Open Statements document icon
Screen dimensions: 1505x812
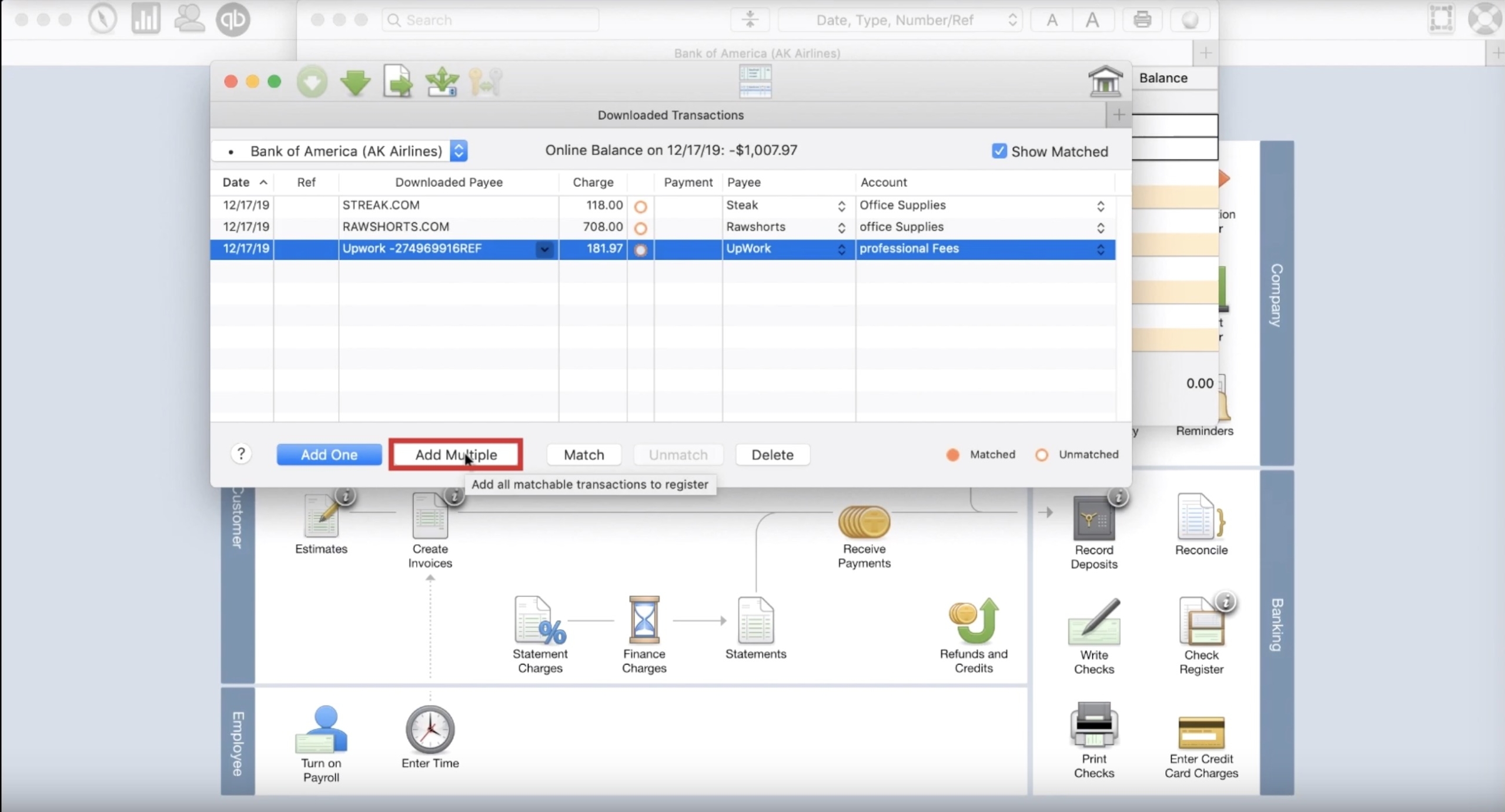click(756, 620)
